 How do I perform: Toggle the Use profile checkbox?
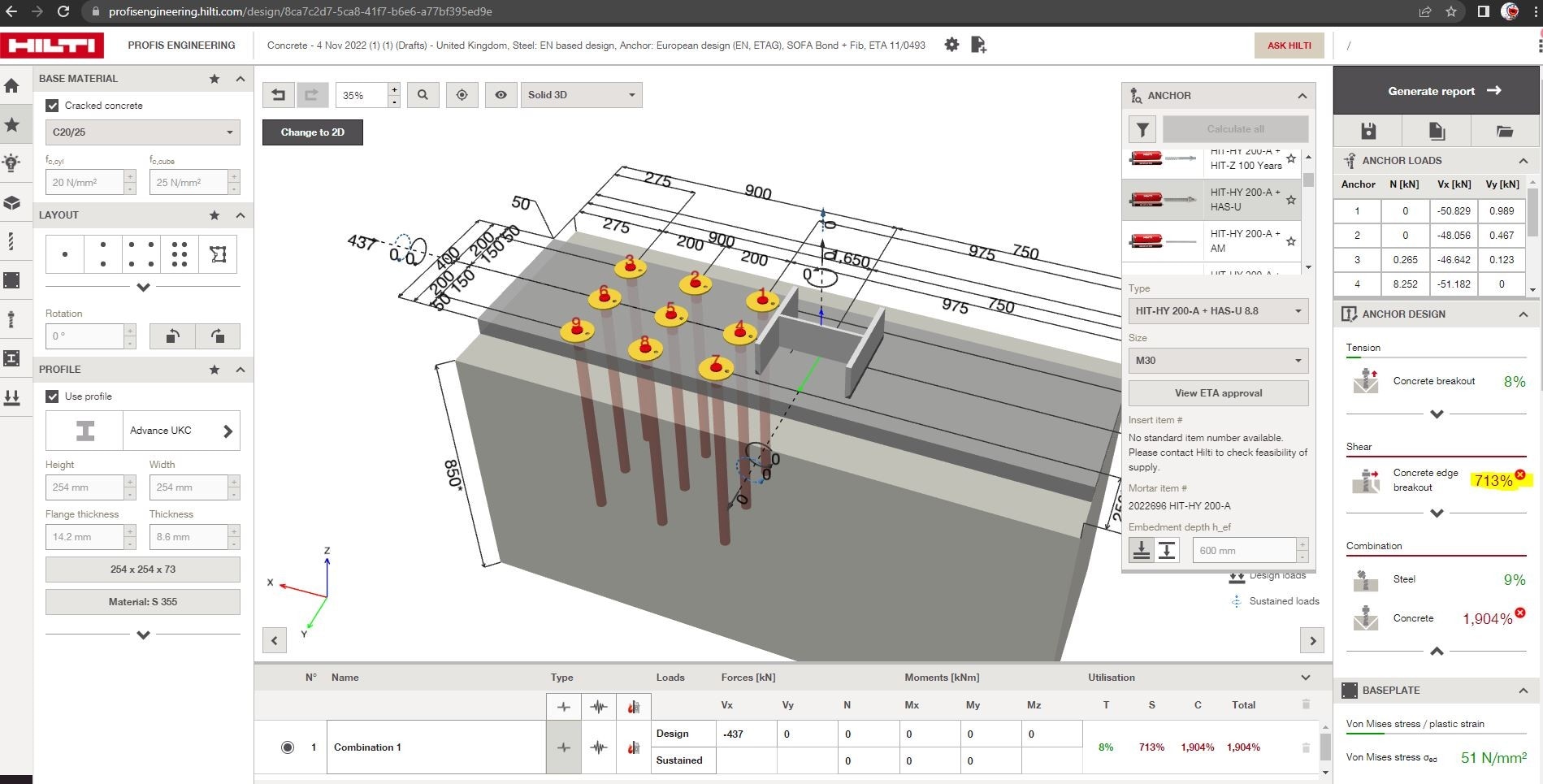pos(52,396)
